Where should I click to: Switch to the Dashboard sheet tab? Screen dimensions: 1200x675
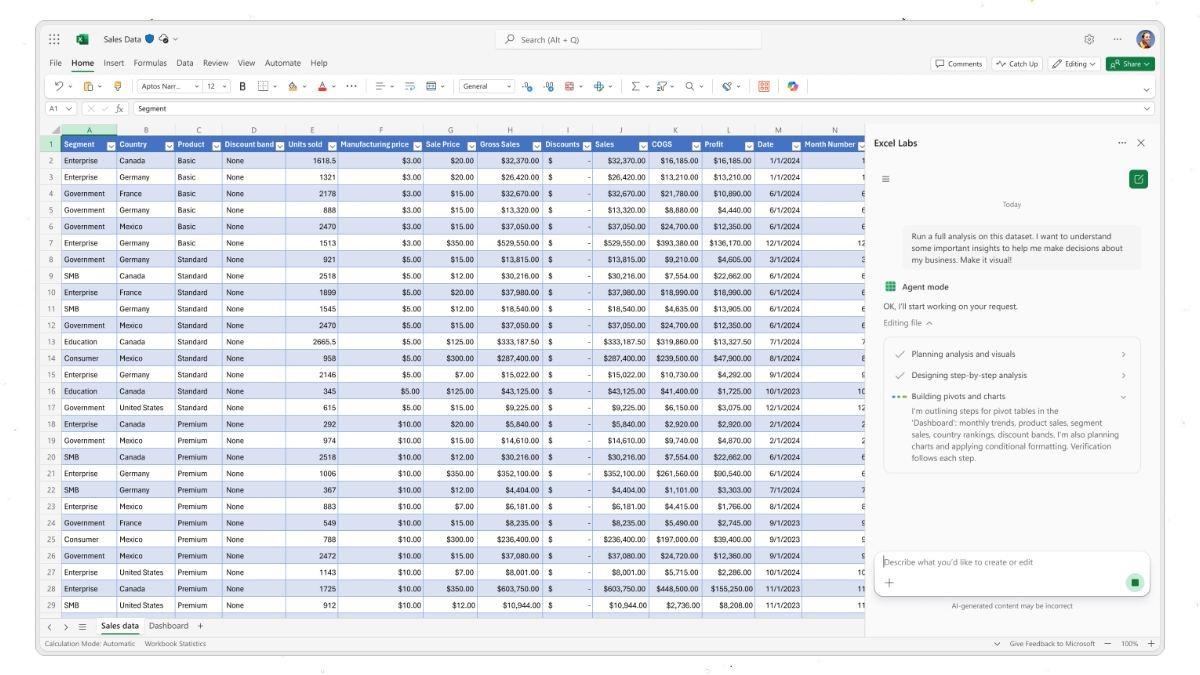click(168, 626)
